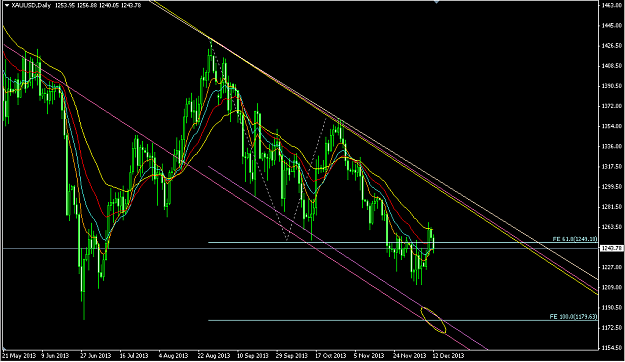
Task: Click the 4 Aug 2013 date label
Action: click(173, 356)
